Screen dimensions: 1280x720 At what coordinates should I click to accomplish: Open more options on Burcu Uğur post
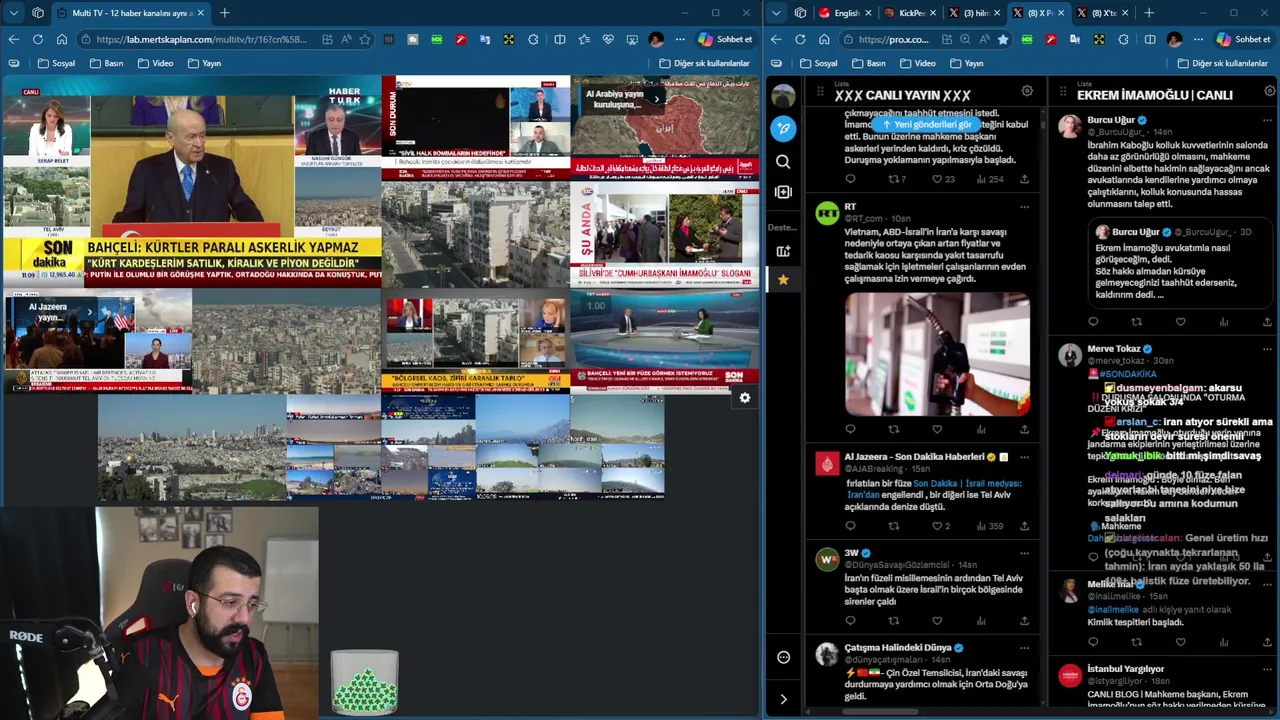click(1267, 120)
